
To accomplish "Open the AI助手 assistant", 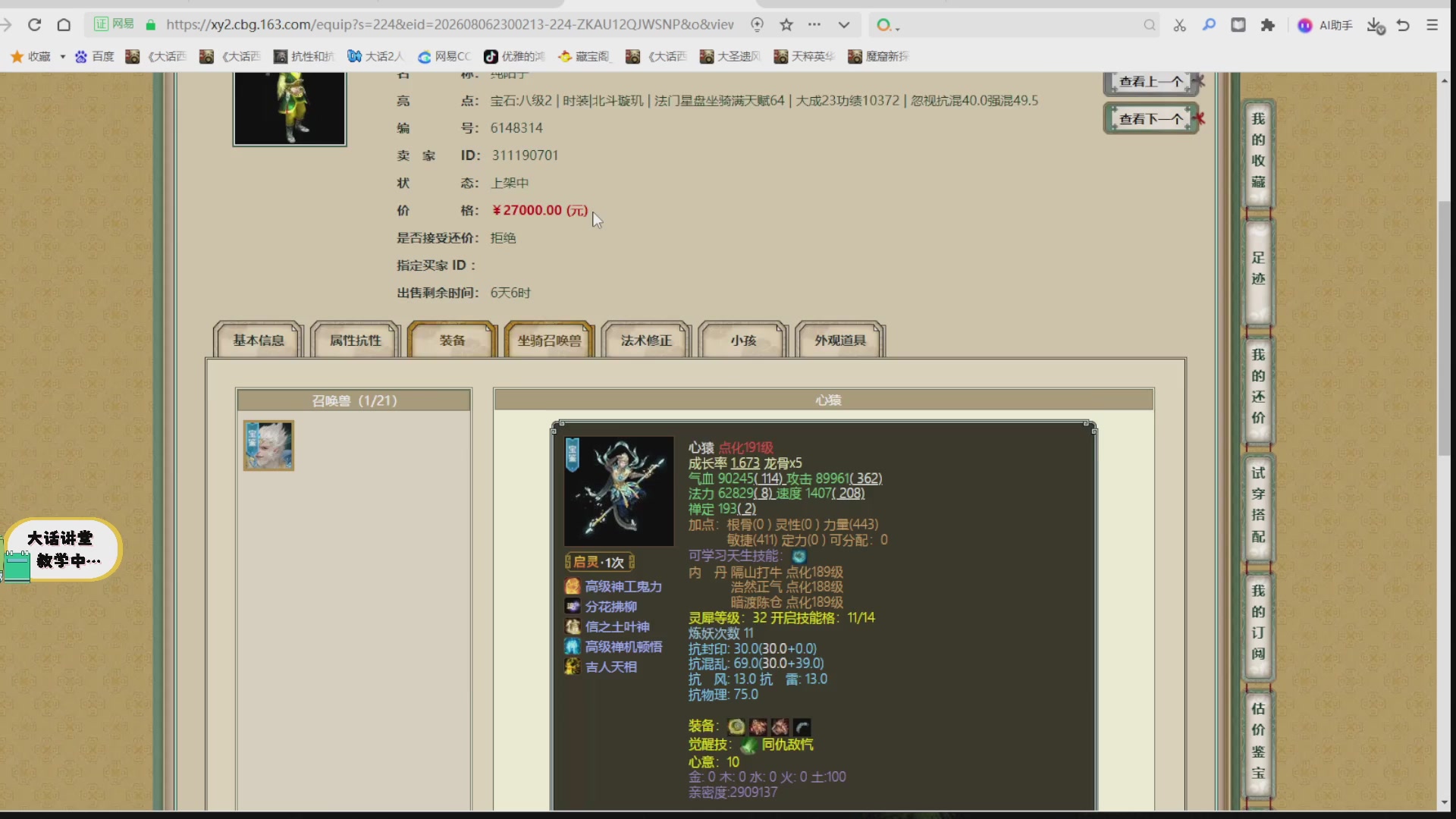I will 1325,25.
